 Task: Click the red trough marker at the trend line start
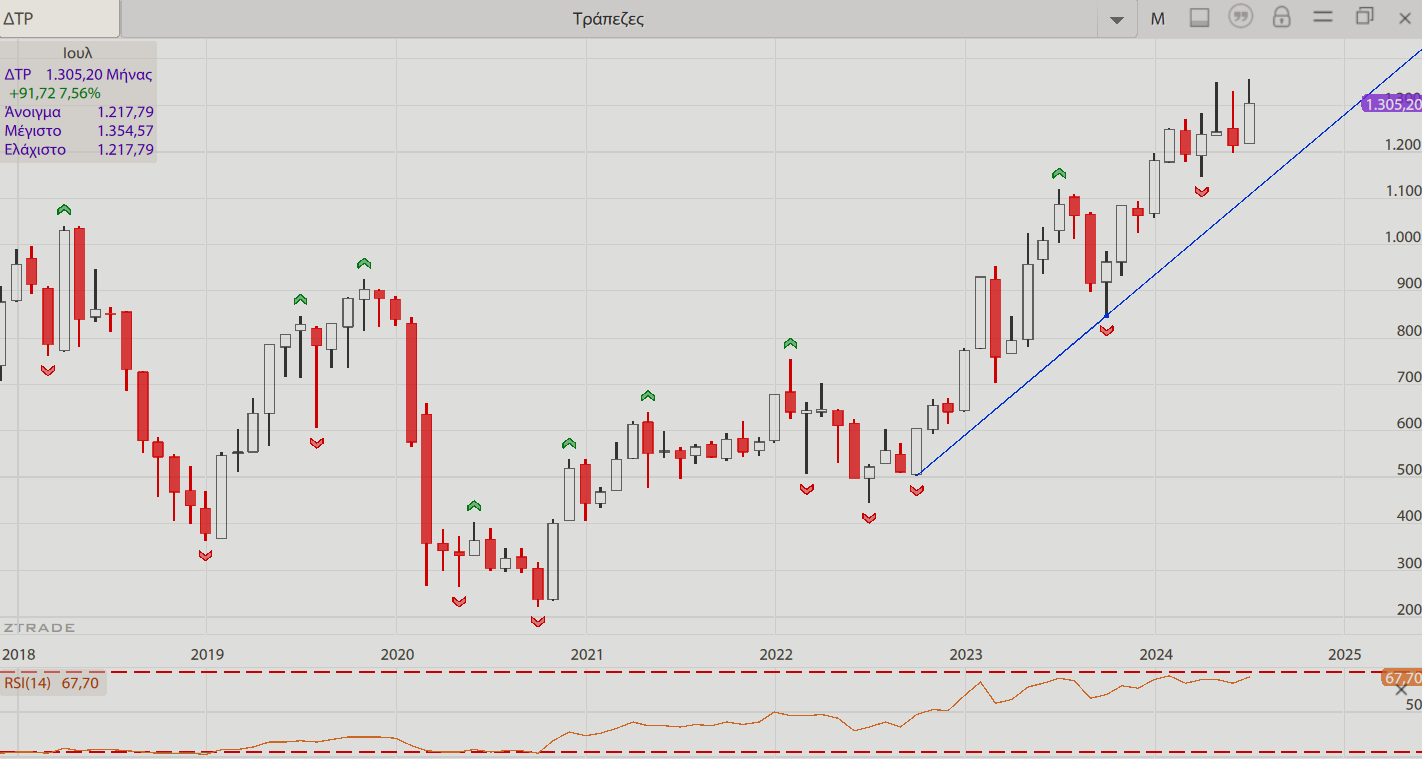(917, 490)
